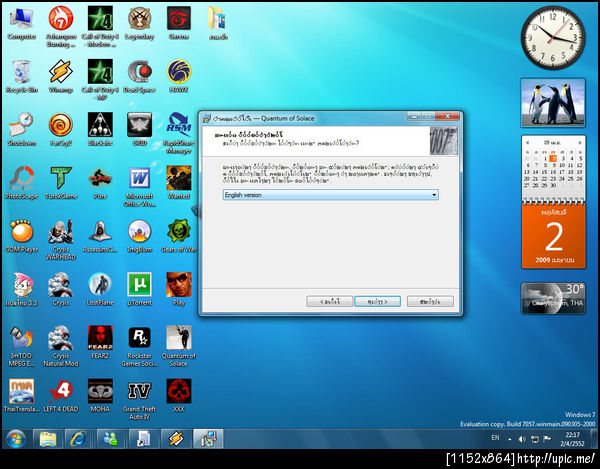Launch Quantum of Solace desktop icon

point(179,346)
